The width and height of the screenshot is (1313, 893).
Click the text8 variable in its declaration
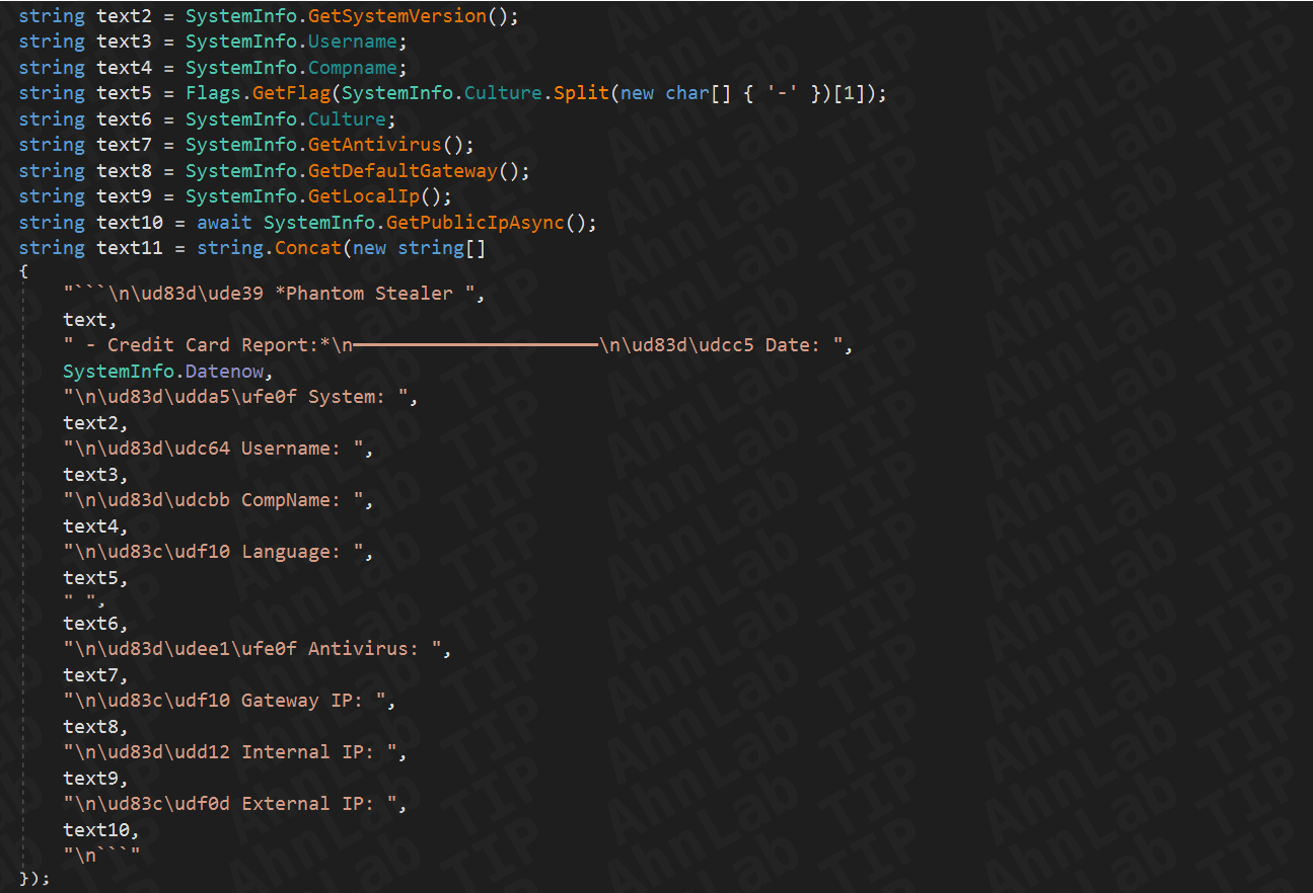[125, 171]
